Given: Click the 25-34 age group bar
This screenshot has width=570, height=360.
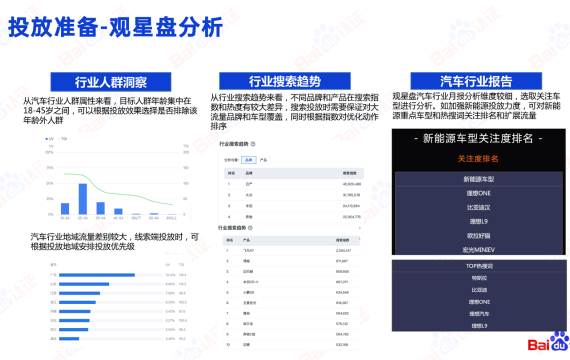Looking at the screenshot, I should pyautogui.click(x=83, y=199).
